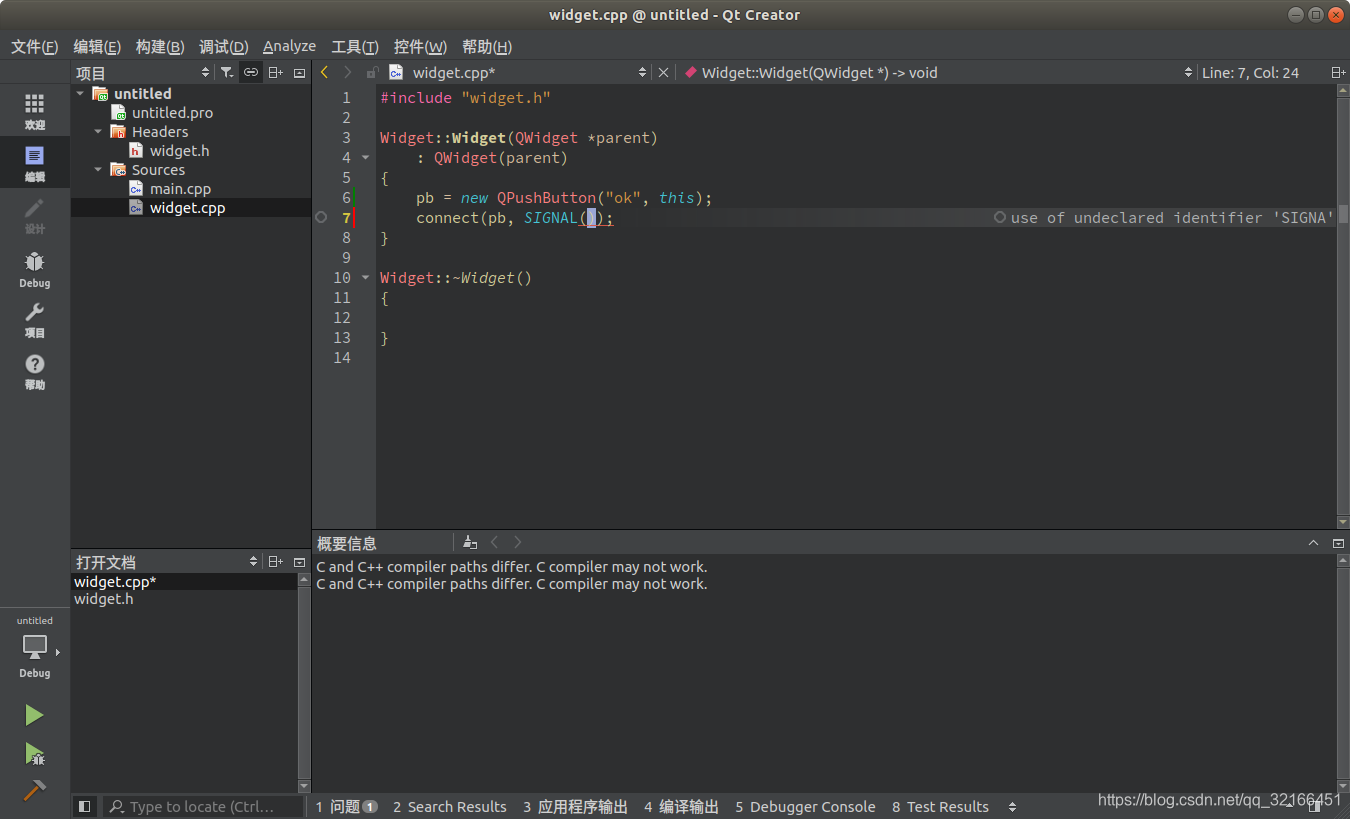Open the Search Results output pane
1350x819 pixels.
coord(449,806)
